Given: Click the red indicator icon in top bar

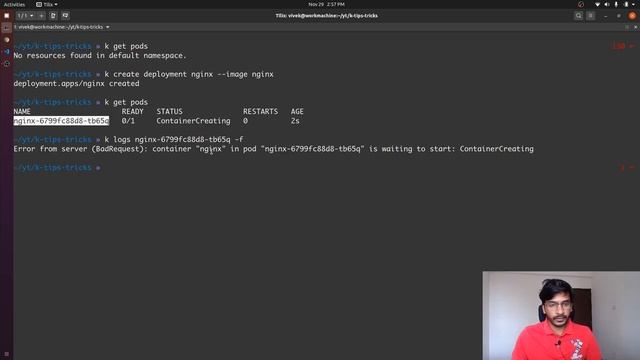Looking at the screenshot, I should (581, 4).
